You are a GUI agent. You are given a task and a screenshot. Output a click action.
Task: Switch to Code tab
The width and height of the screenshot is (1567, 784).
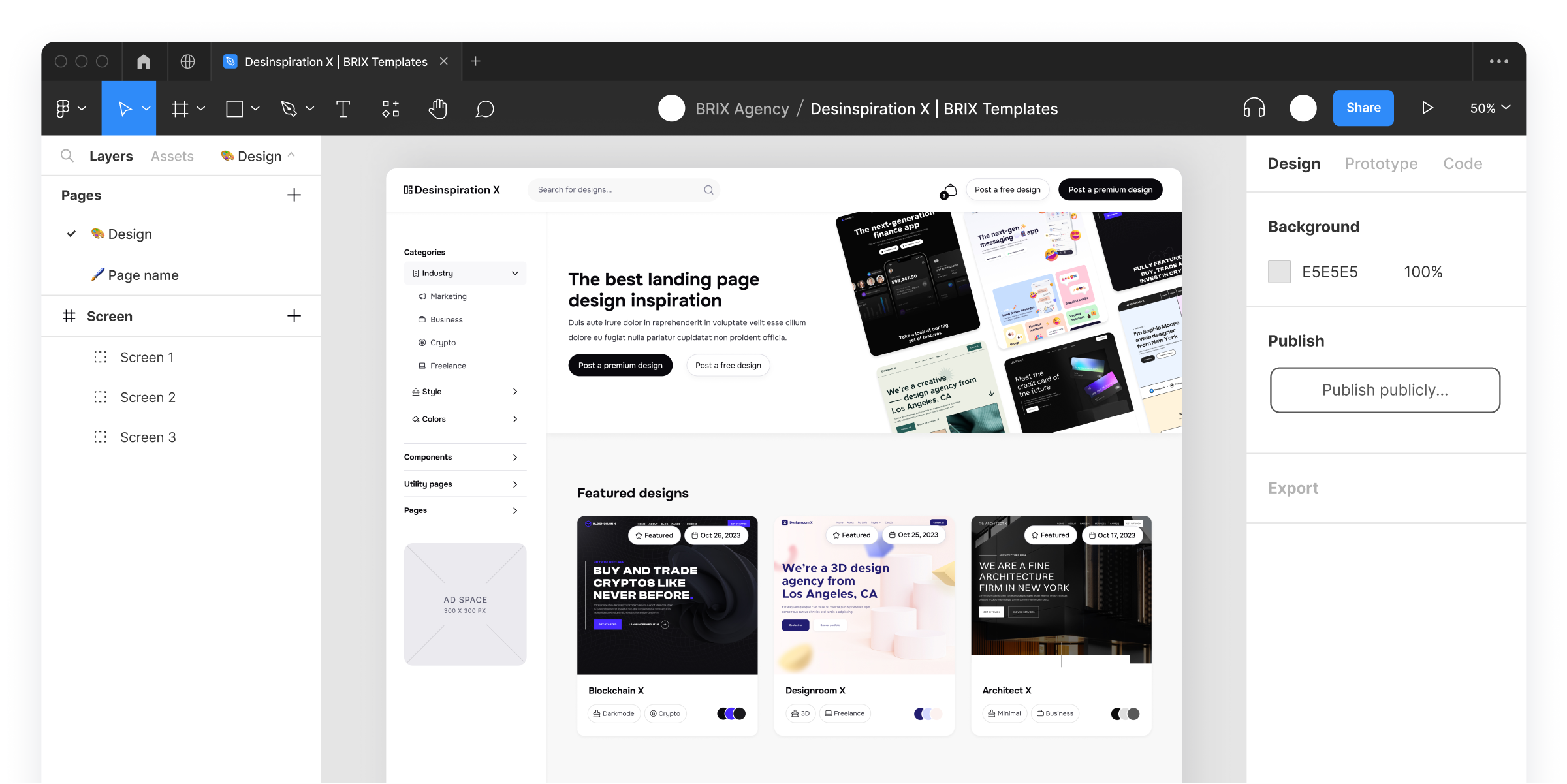pos(1463,162)
